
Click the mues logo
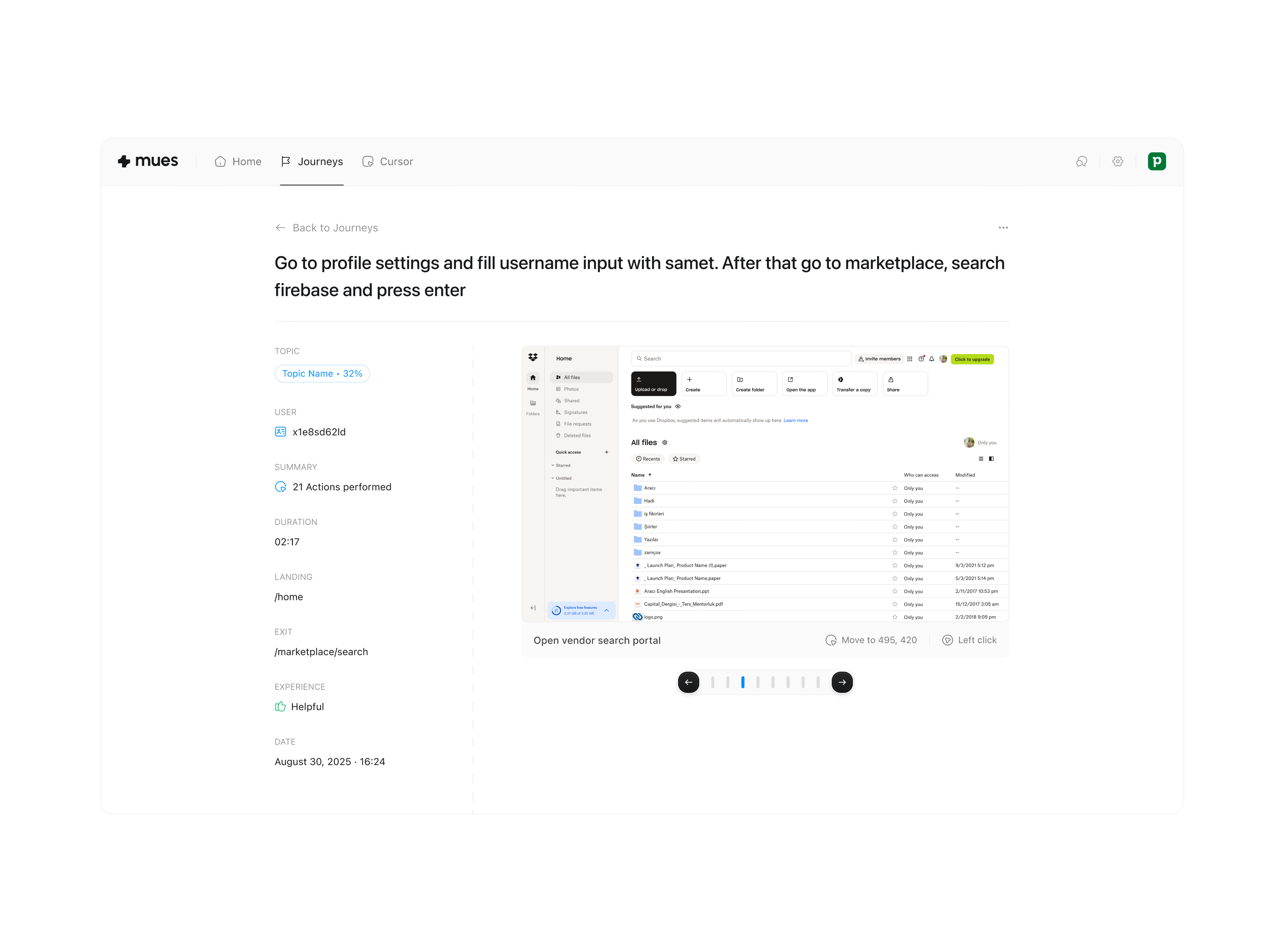click(x=148, y=161)
